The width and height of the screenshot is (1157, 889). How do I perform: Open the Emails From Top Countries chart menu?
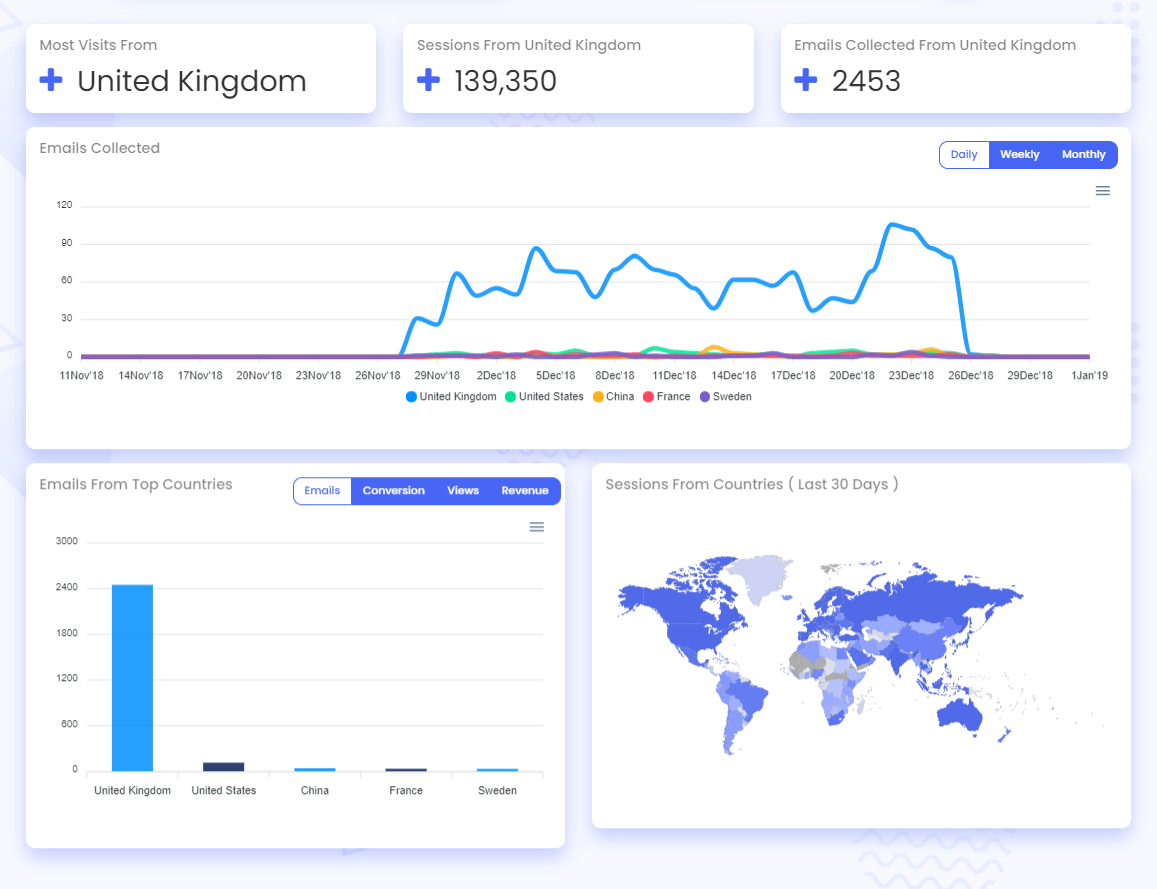(536, 526)
